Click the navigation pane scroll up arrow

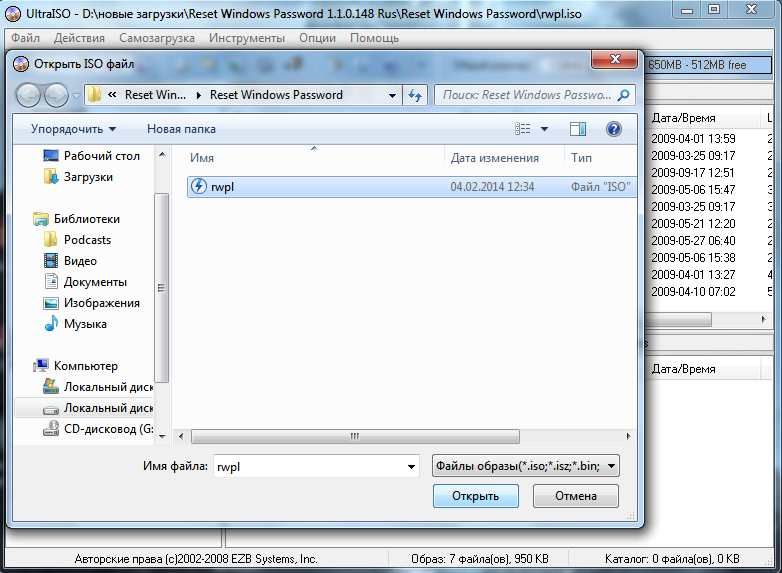[x=162, y=155]
